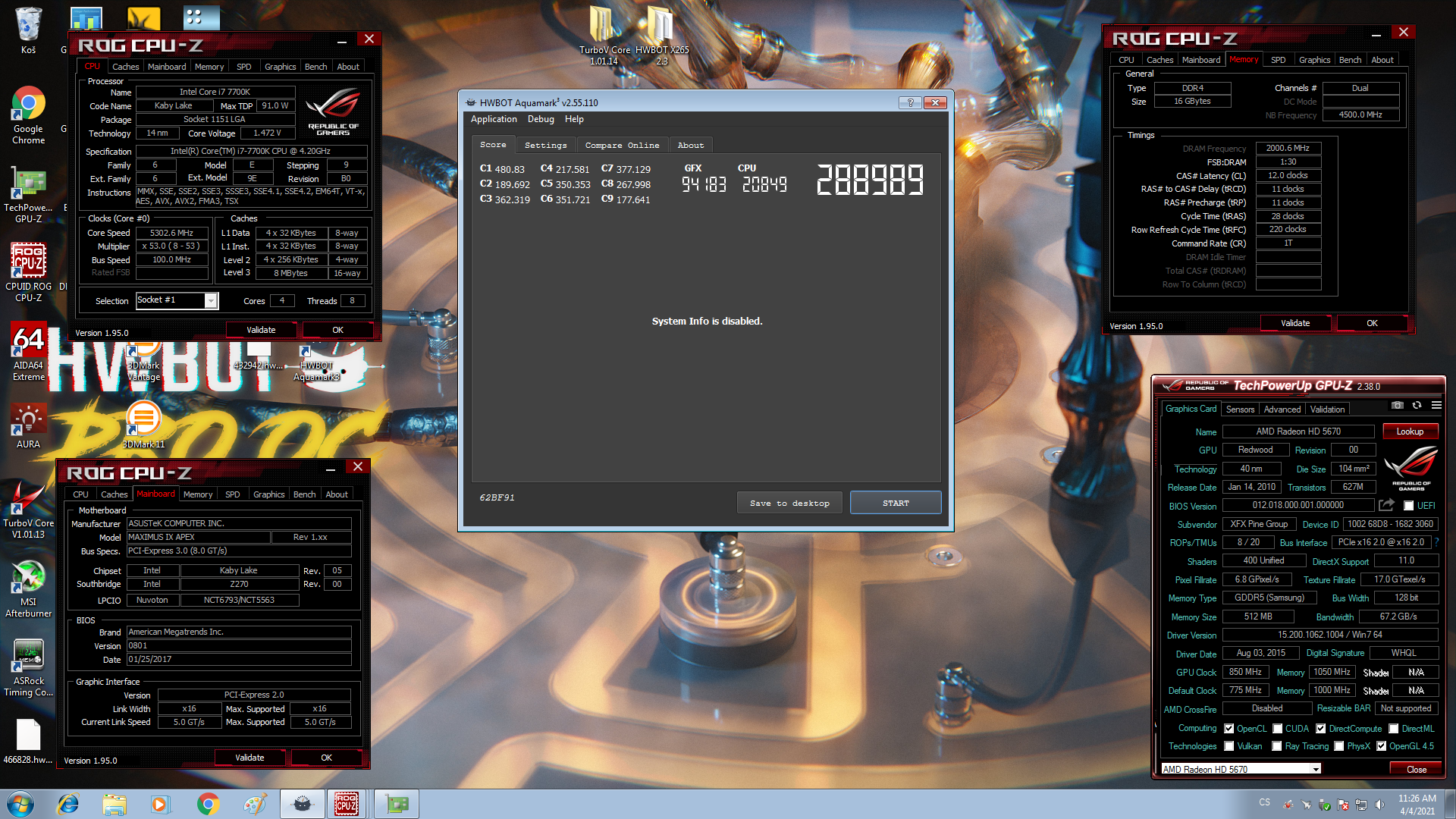Toggle the Ray Tracing checkbox
1456x819 pixels.
(x=1277, y=746)
